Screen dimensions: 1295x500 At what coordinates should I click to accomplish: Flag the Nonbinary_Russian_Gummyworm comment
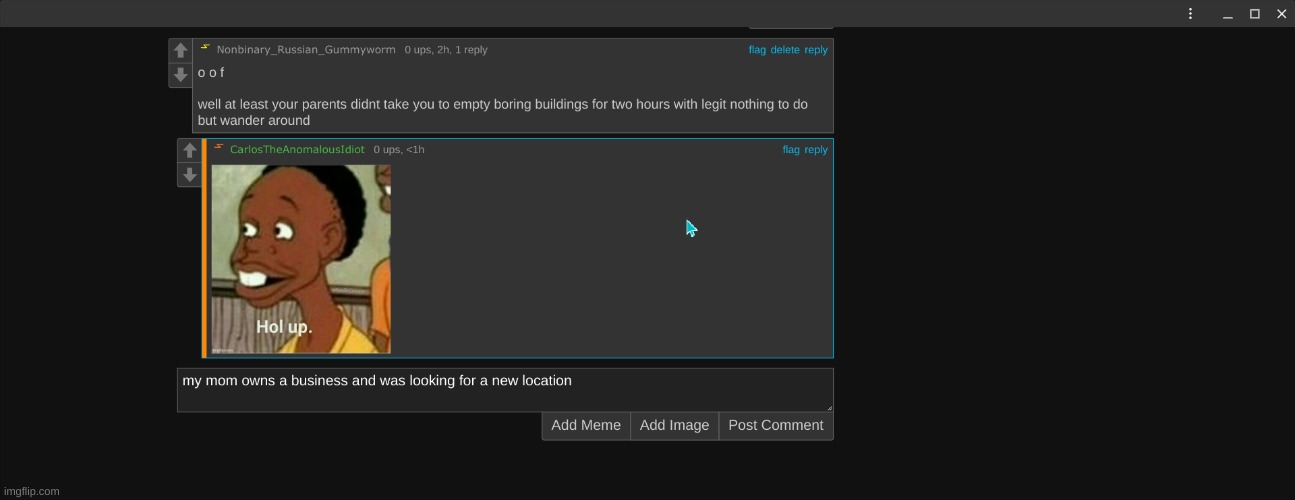pyautogui.click(x=757, y=50)
